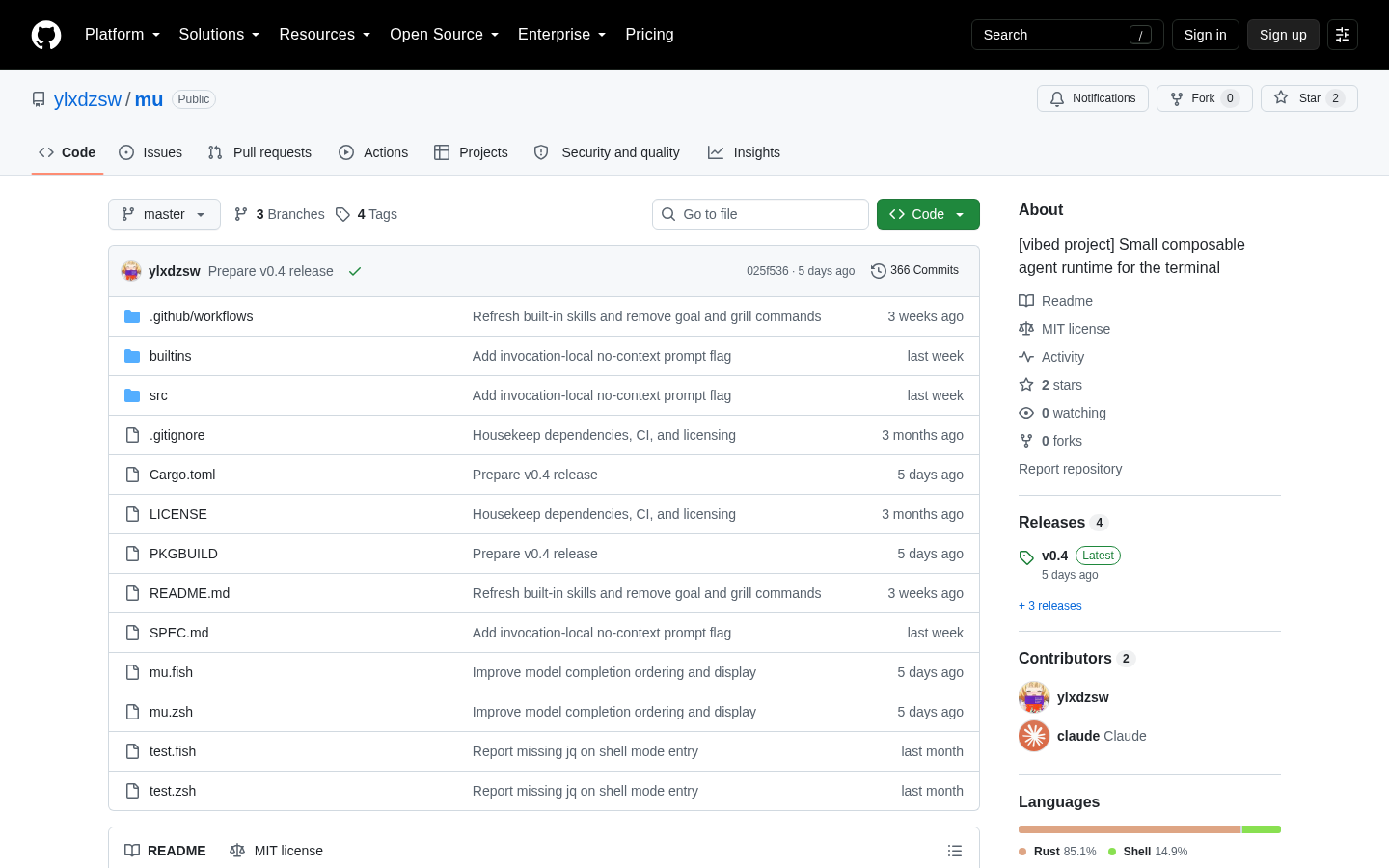
Task: Open the .github/workflows folder
Action: (x=201, y=316)
